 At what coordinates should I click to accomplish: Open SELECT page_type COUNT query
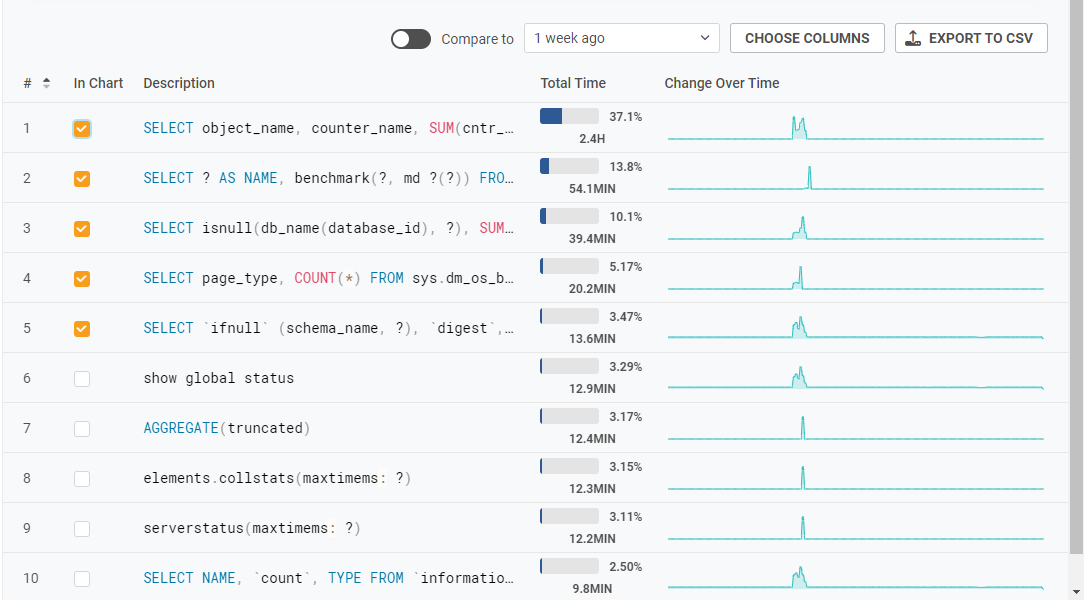pos(329,278)
